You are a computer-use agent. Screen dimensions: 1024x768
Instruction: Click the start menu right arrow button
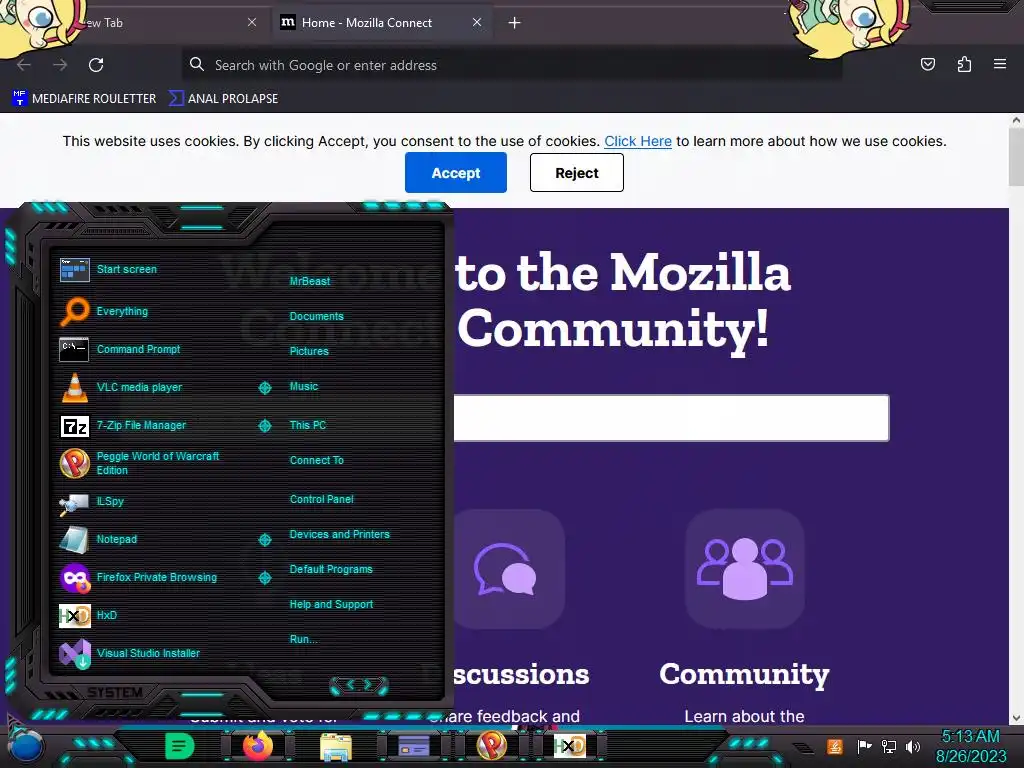(368, 684)
